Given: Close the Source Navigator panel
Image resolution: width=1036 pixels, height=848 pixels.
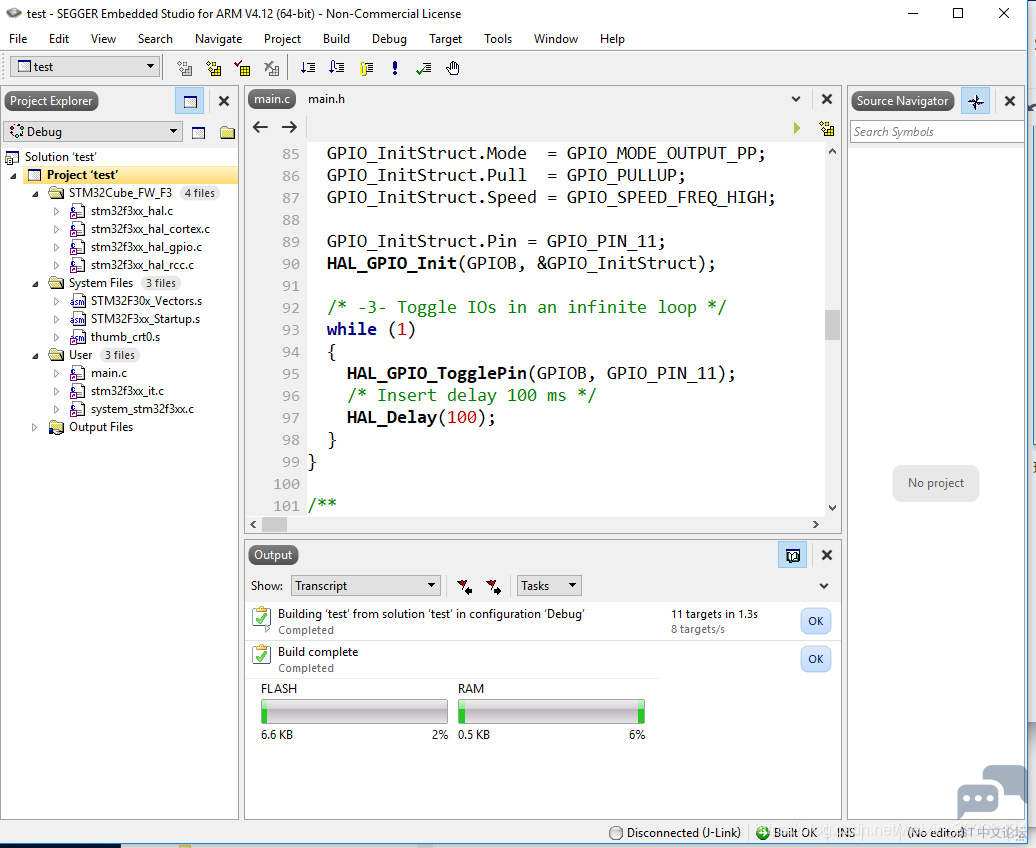Looking at the screenshot, I should (x=1010, y=101).
